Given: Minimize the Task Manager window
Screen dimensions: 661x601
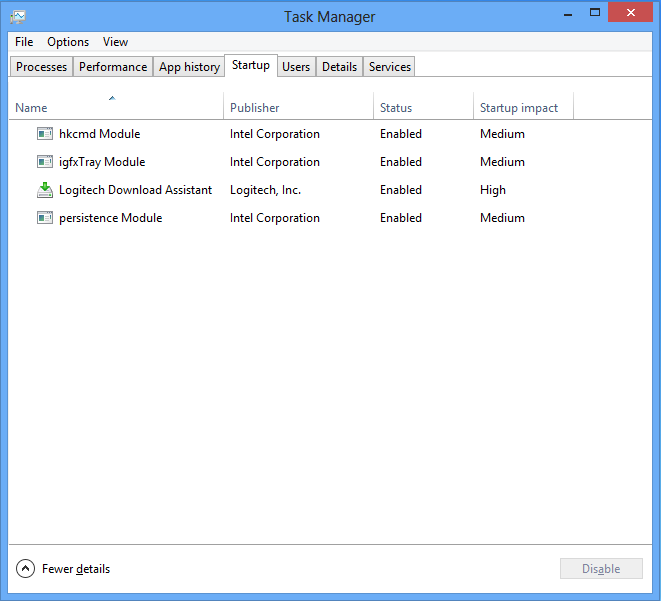Looking at the screenshot, I should point(568,13).
